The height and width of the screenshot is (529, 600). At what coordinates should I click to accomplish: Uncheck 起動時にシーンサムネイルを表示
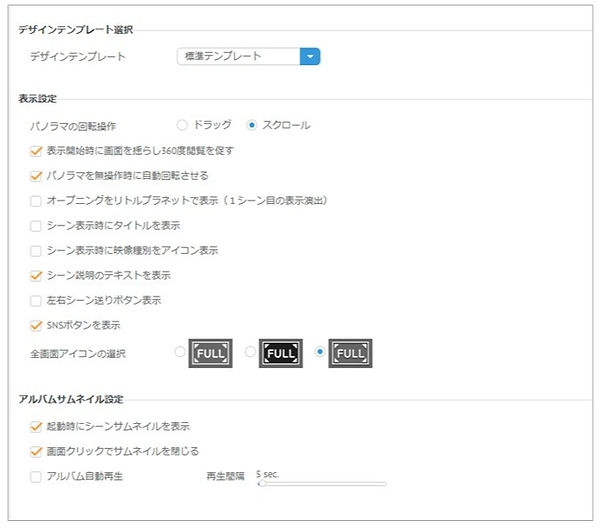tap(36, 426)
